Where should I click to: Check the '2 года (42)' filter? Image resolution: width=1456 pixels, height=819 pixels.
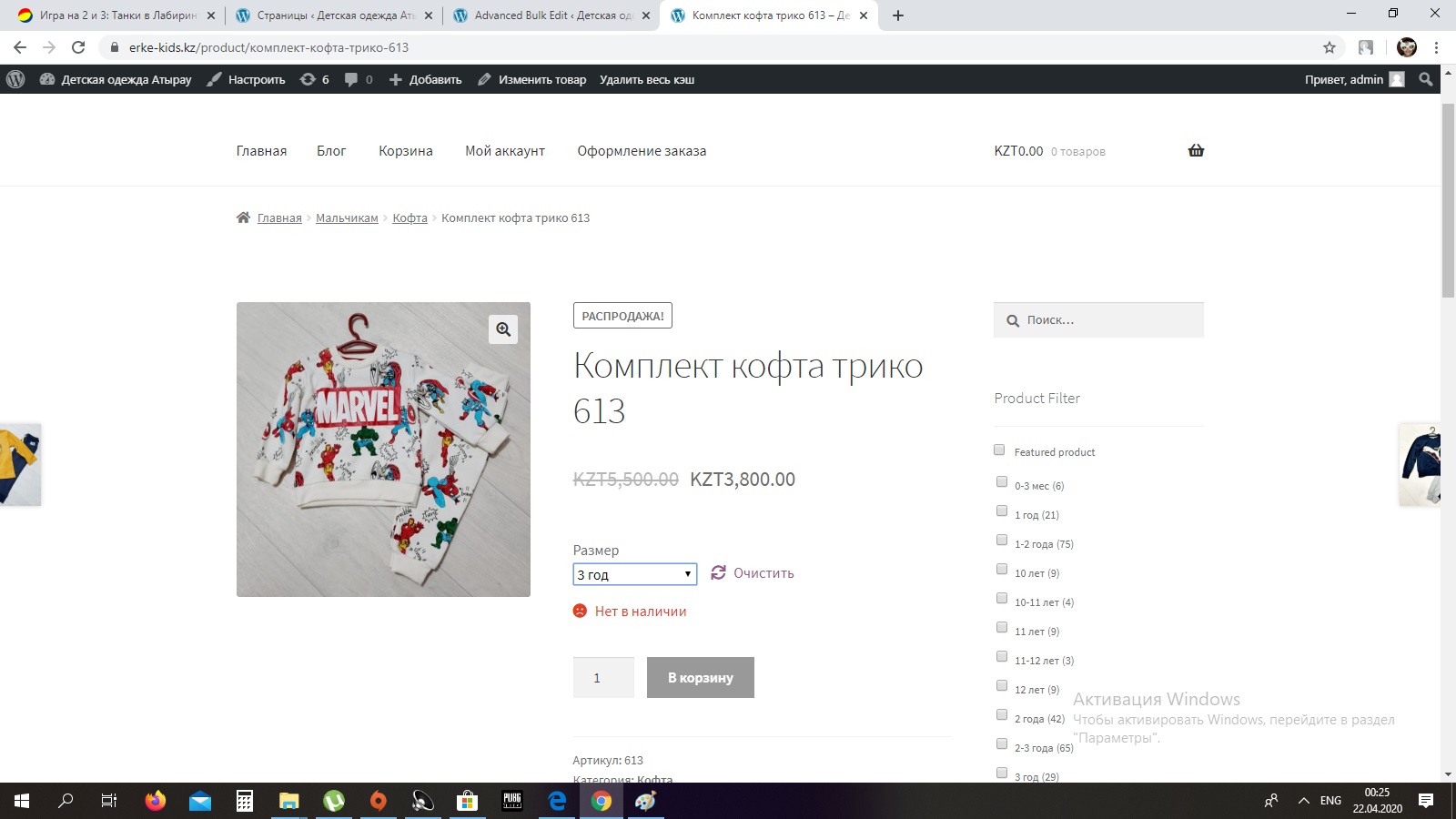(x=1002, y=714)
